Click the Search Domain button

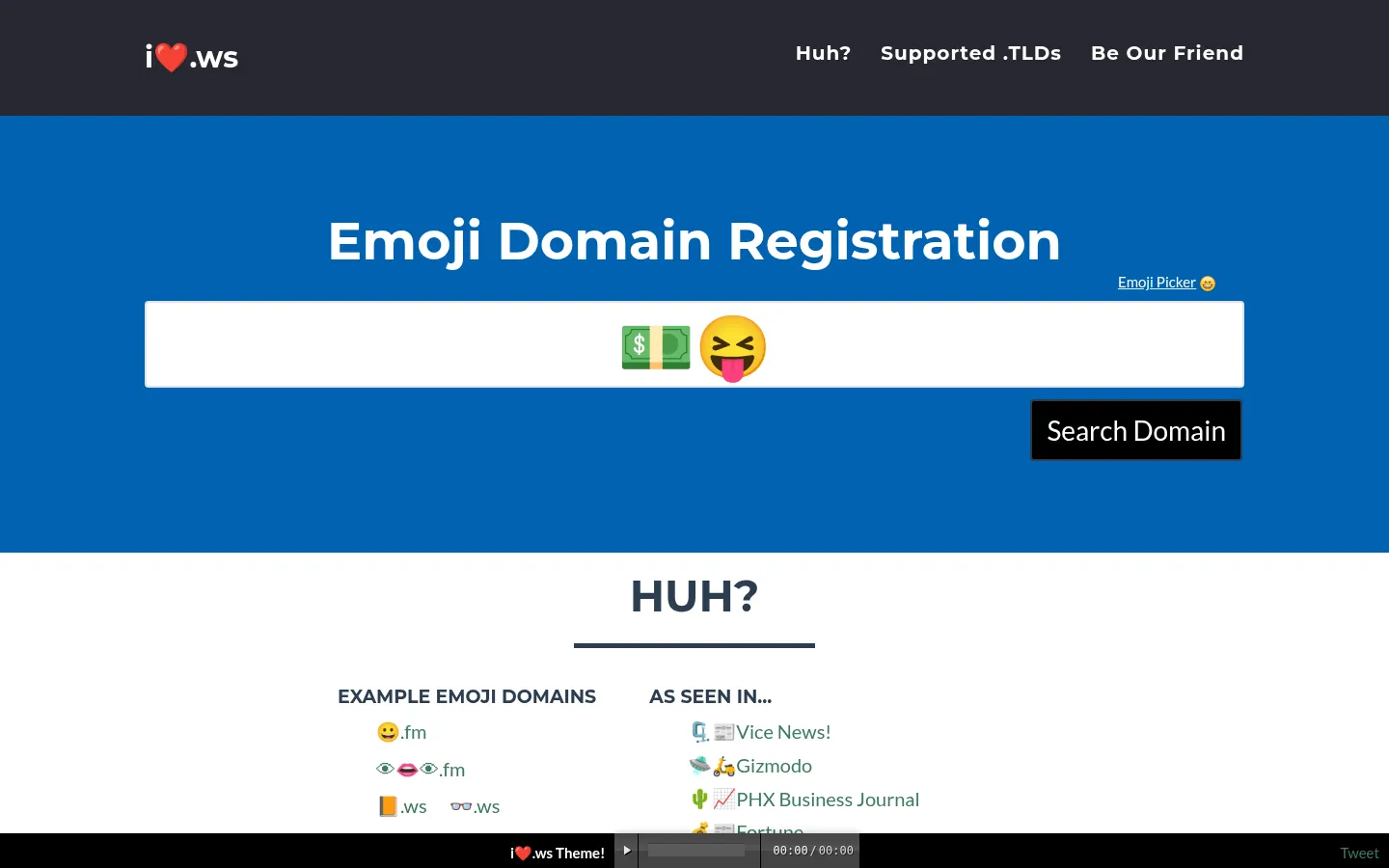1136,430
